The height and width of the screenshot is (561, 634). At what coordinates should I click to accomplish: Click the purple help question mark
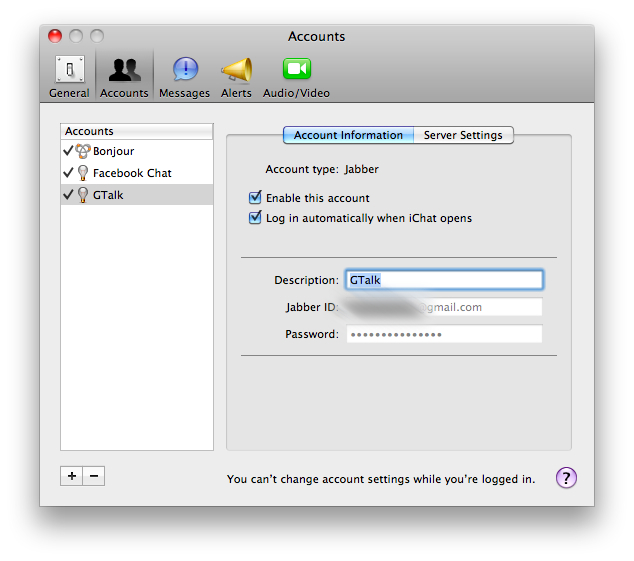pos(566,478)
